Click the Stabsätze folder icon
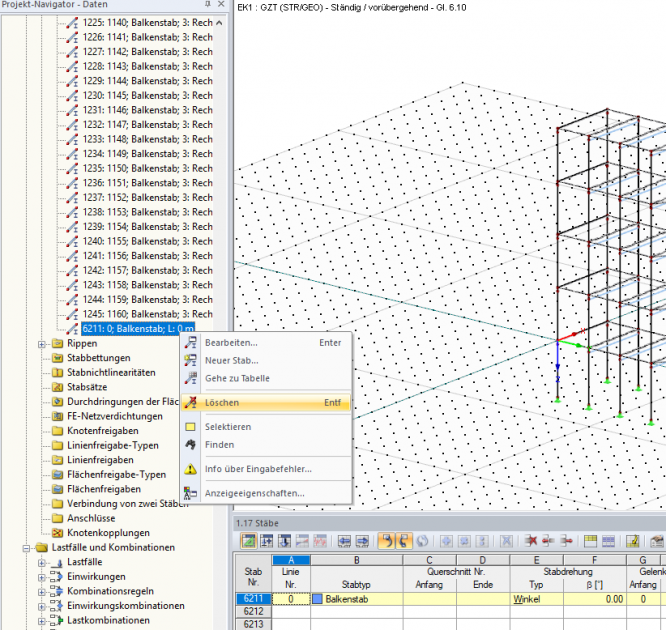 click(x=58, y=387)
